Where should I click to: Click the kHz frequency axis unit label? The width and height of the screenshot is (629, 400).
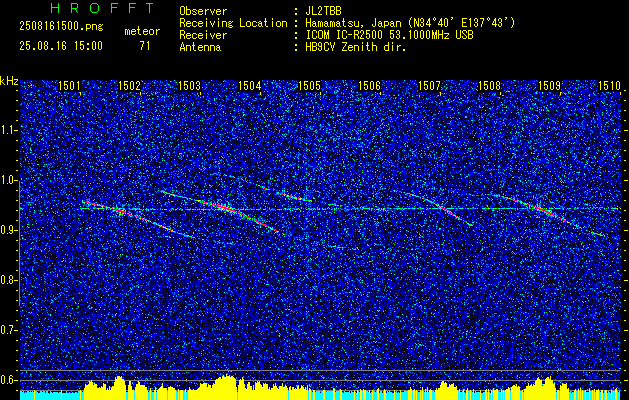pos(9,81)
